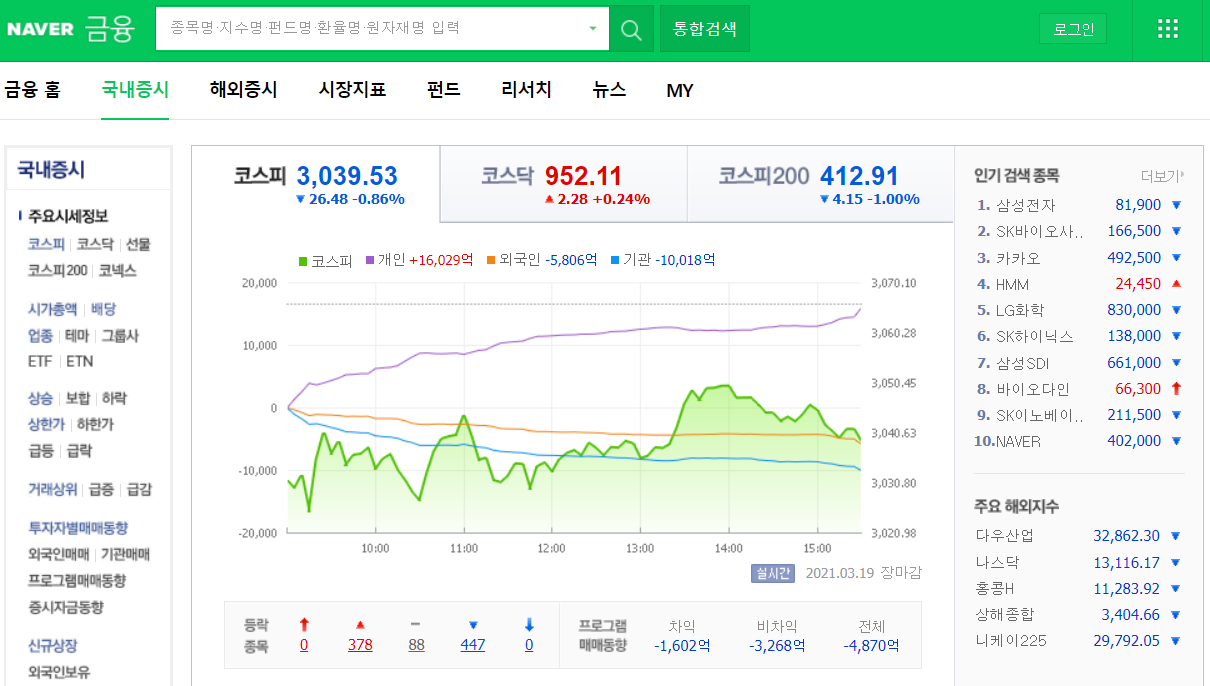Click the NAVER logo in the header
Screen dimensions: 1210x686
click(x=40, y=29)
